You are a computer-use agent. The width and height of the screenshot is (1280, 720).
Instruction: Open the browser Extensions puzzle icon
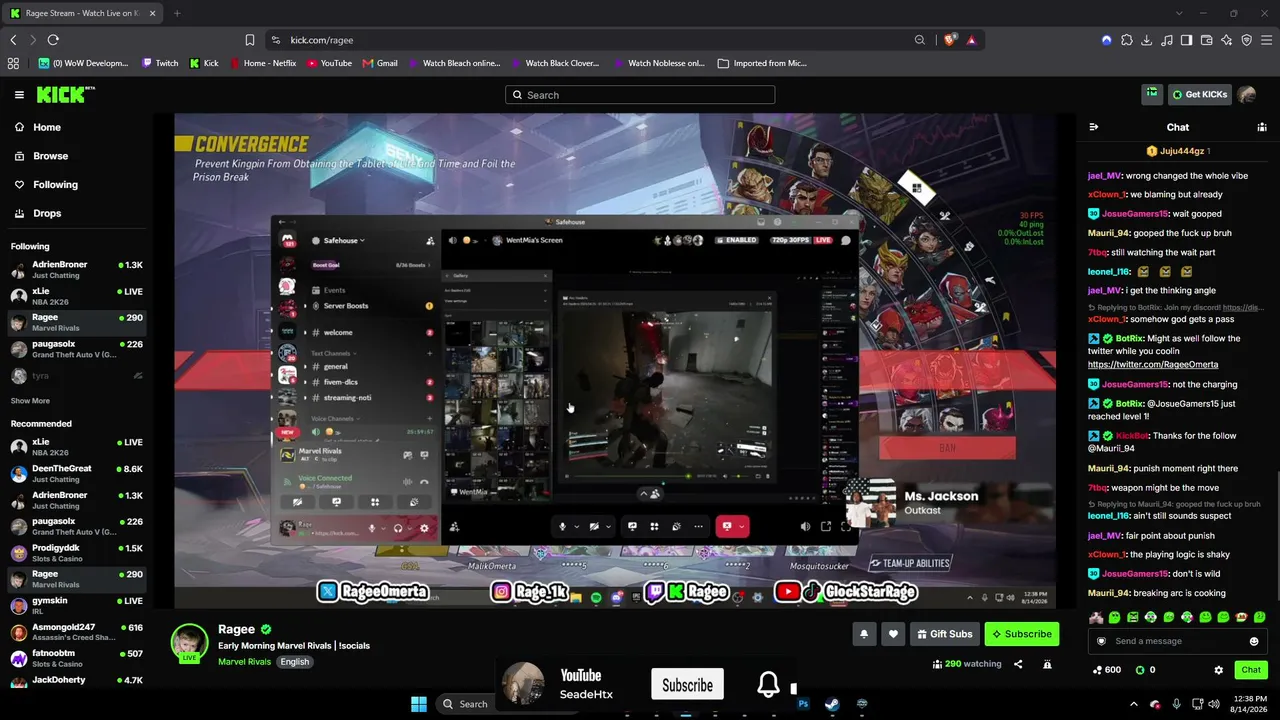[x=1127, y=40]
